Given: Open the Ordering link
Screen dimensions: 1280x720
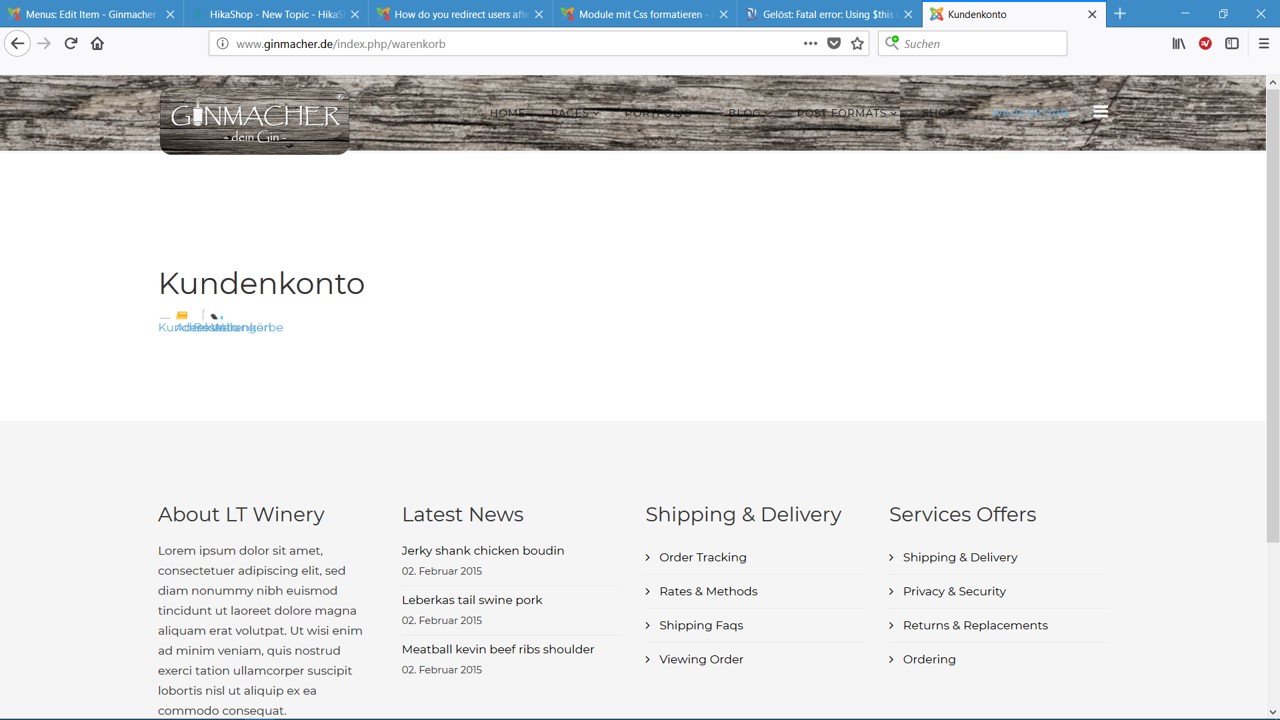Looking at the screenshot, I should coord(929,659).
